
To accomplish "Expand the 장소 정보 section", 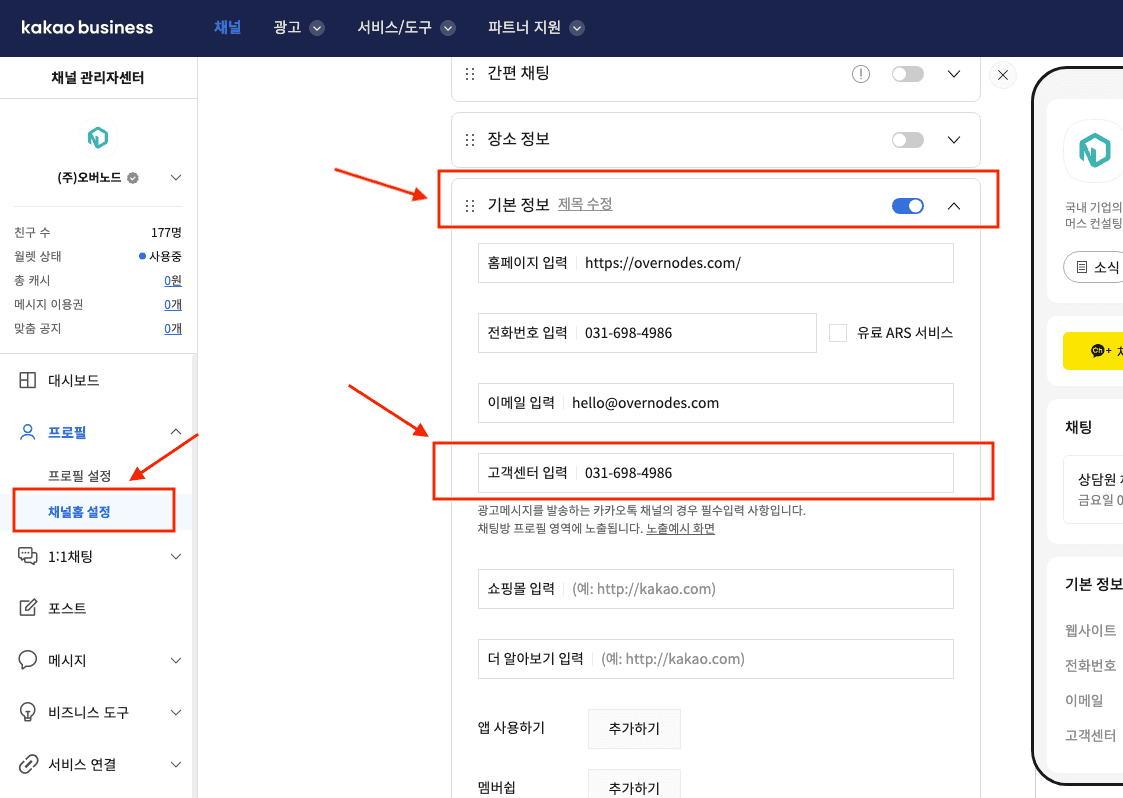I will tap(954, 140).
